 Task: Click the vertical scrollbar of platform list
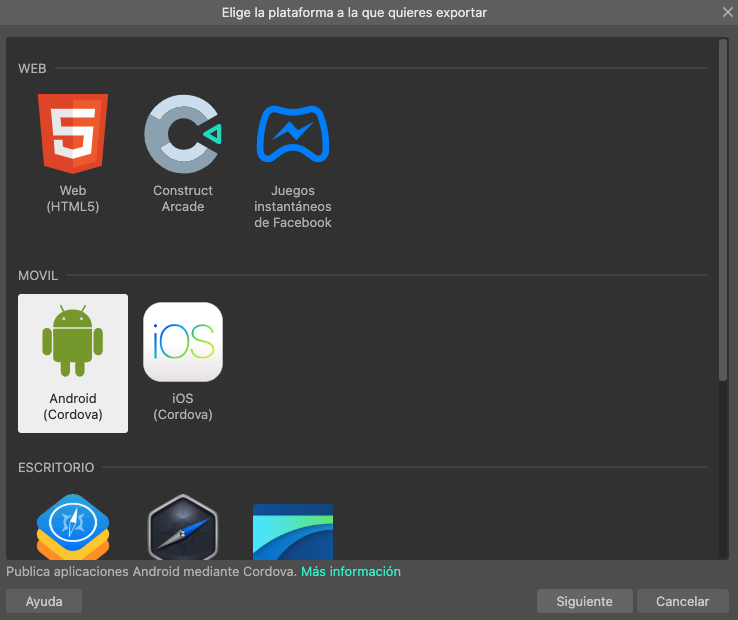(723, 210)
